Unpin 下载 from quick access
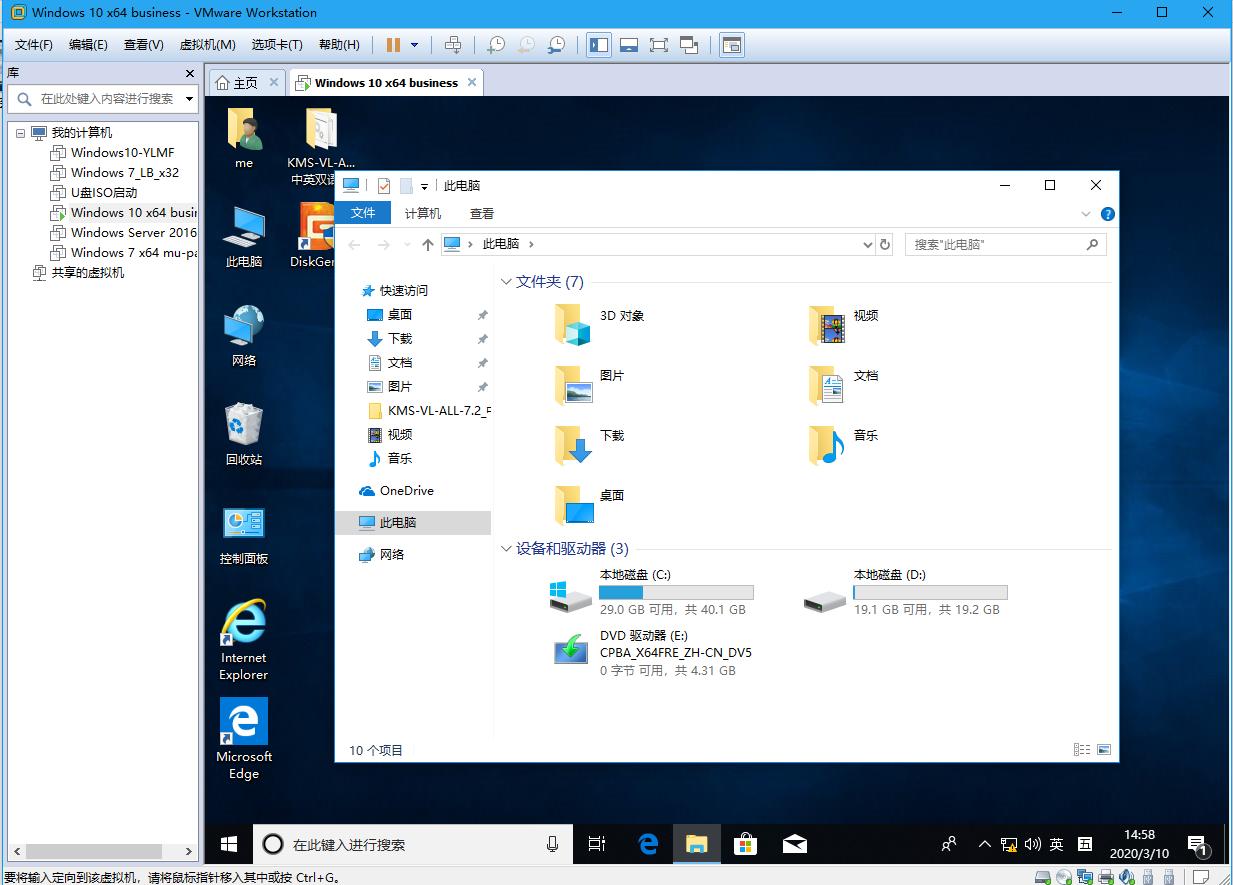Image resolution: width=1233 pixels, height=885 pixels. (x=482, y=338)
